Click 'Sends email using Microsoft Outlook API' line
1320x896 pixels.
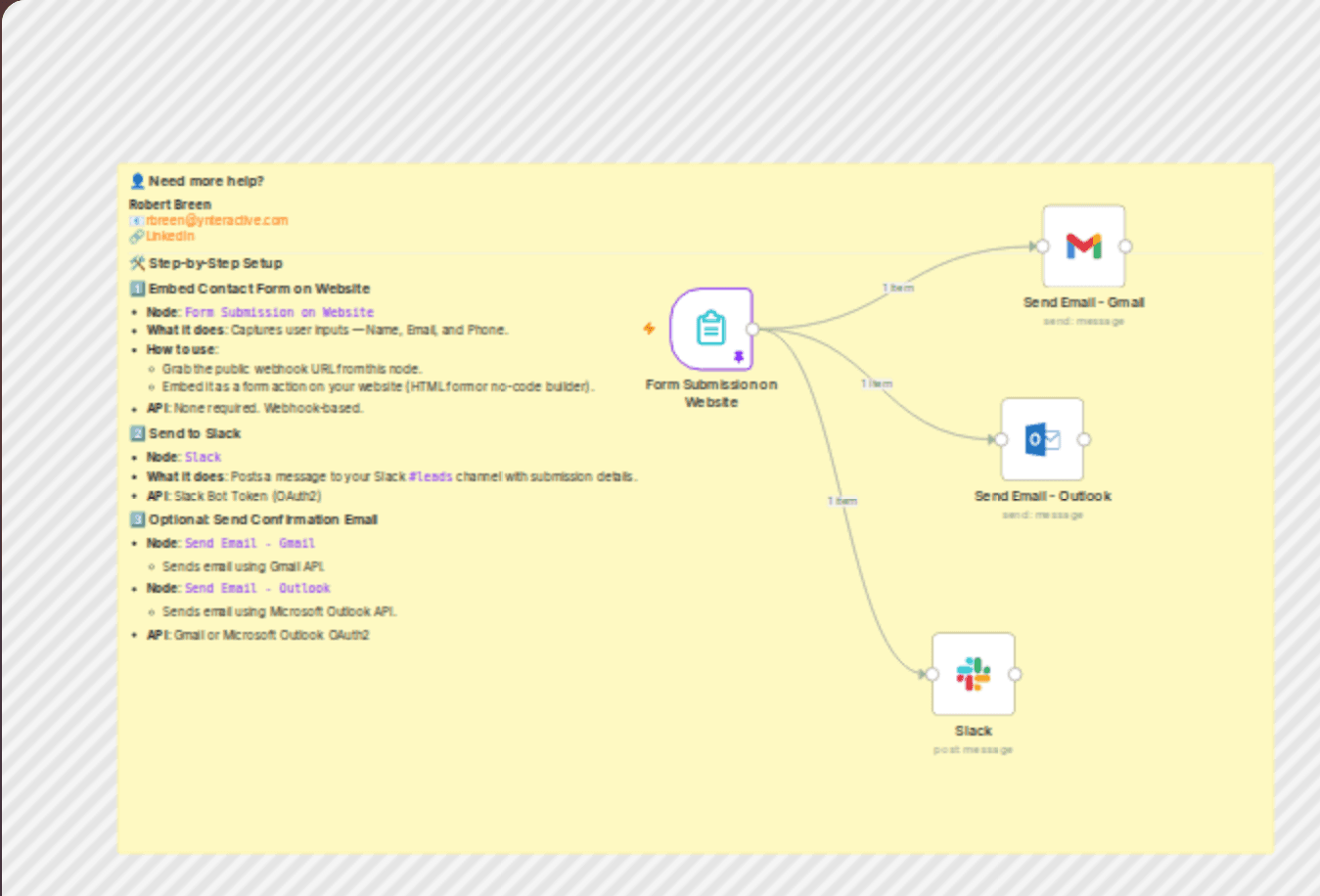[x=280, y=611]
